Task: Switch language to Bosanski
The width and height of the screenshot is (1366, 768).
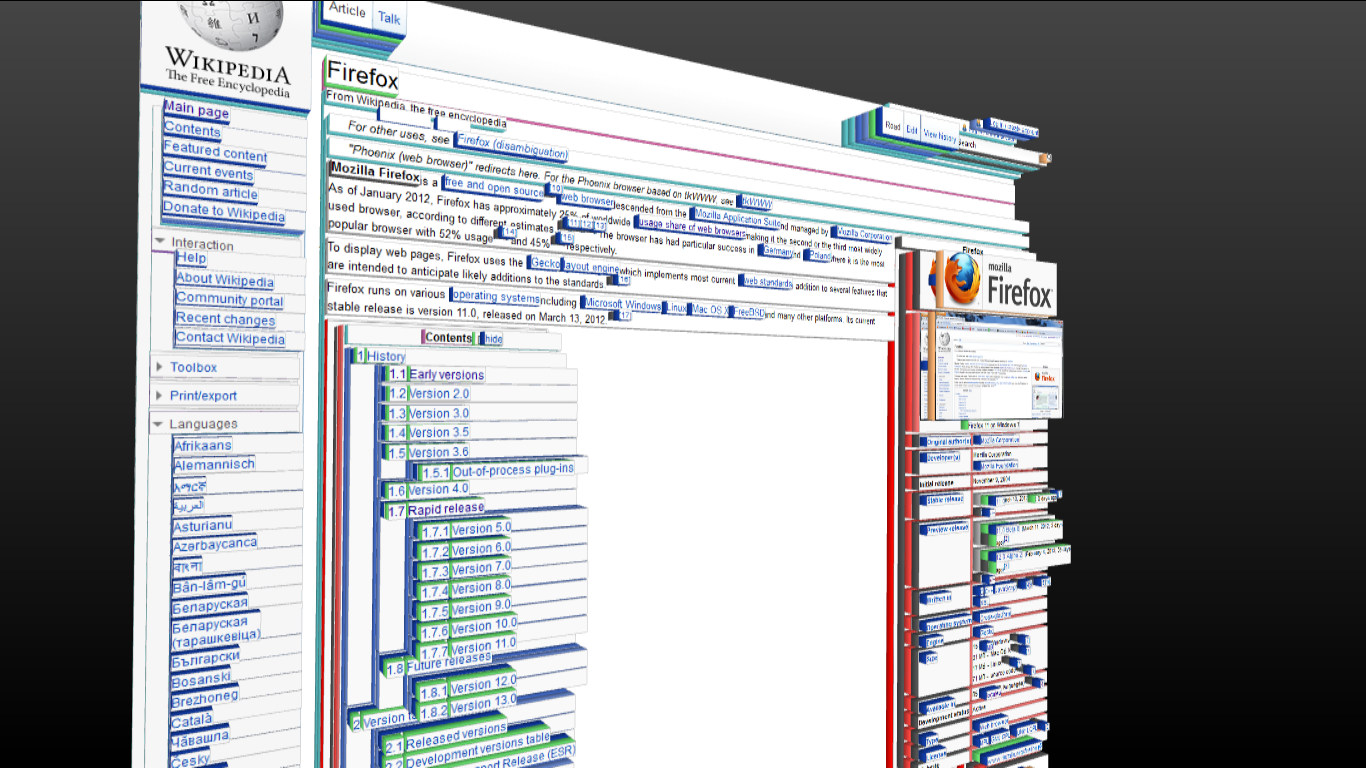Action: [201, 678]
